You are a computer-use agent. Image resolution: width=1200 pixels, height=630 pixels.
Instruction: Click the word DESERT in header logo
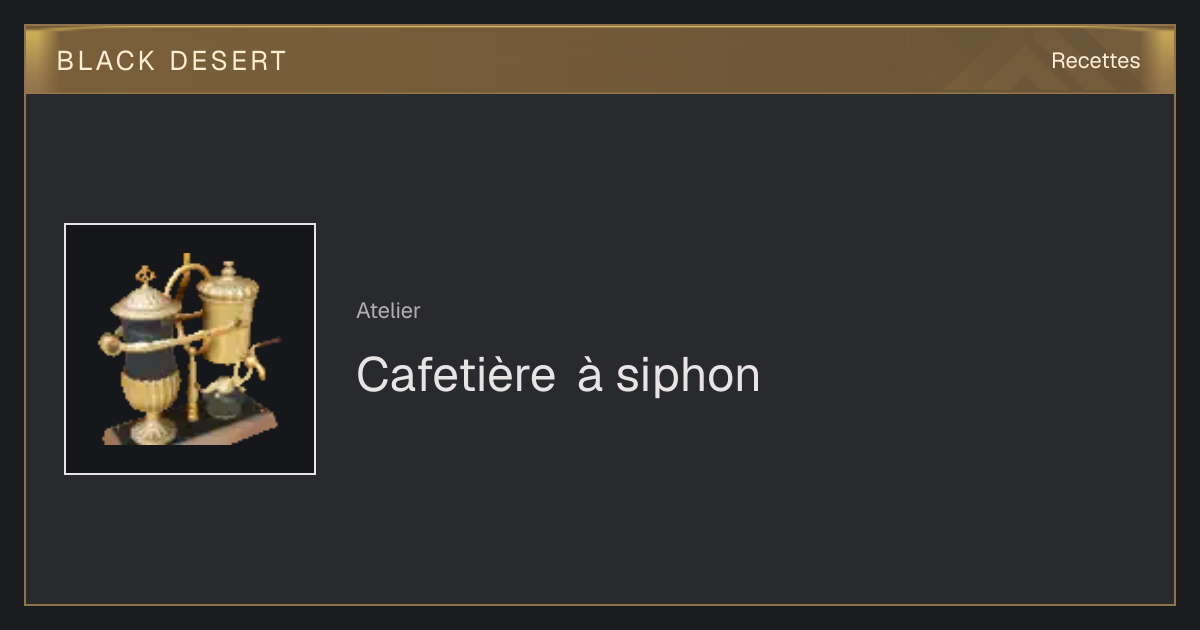(x=228, y=61)
